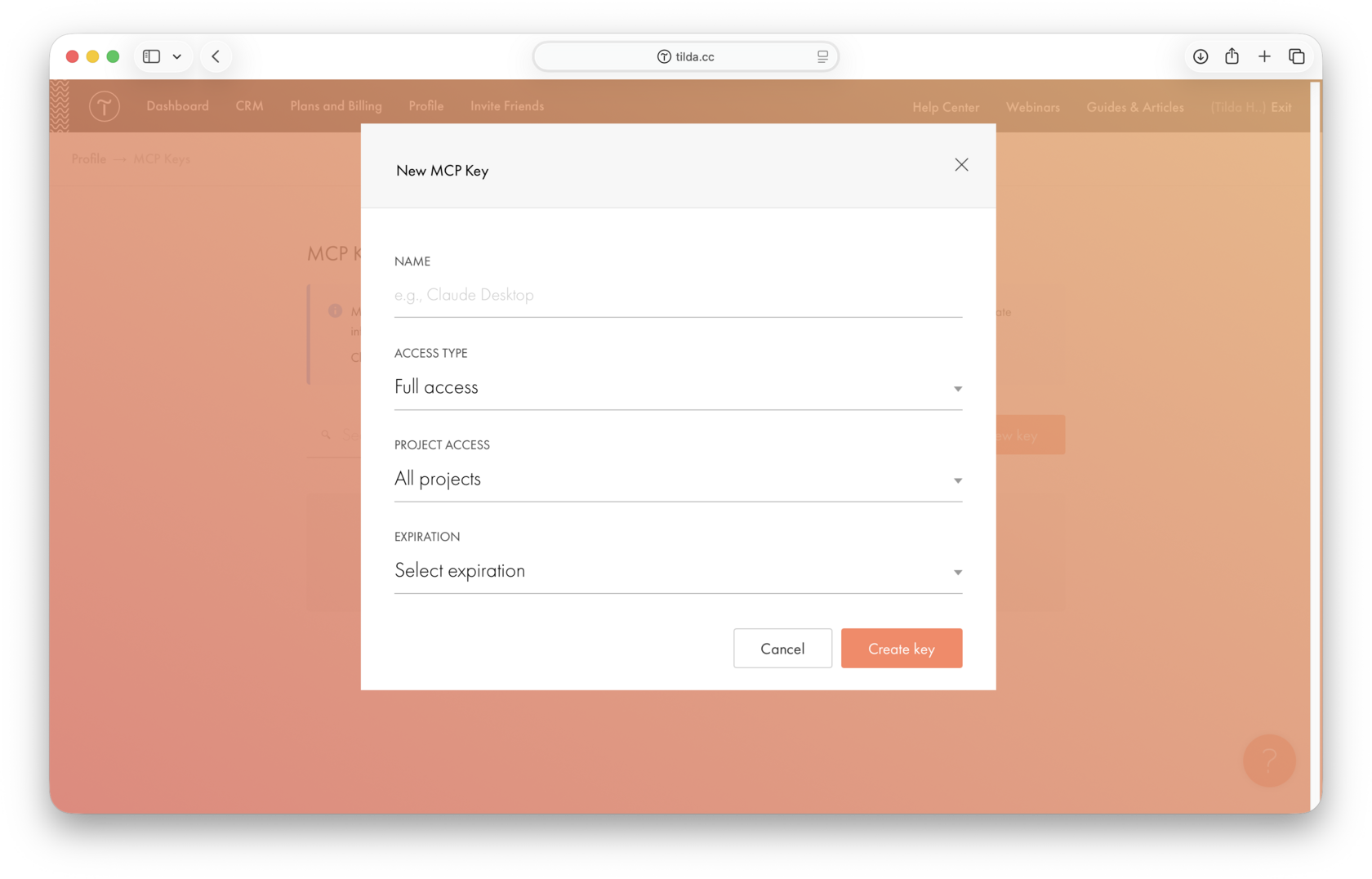
Task: Toggle the Safari sidebar icon
Action: 151,56
